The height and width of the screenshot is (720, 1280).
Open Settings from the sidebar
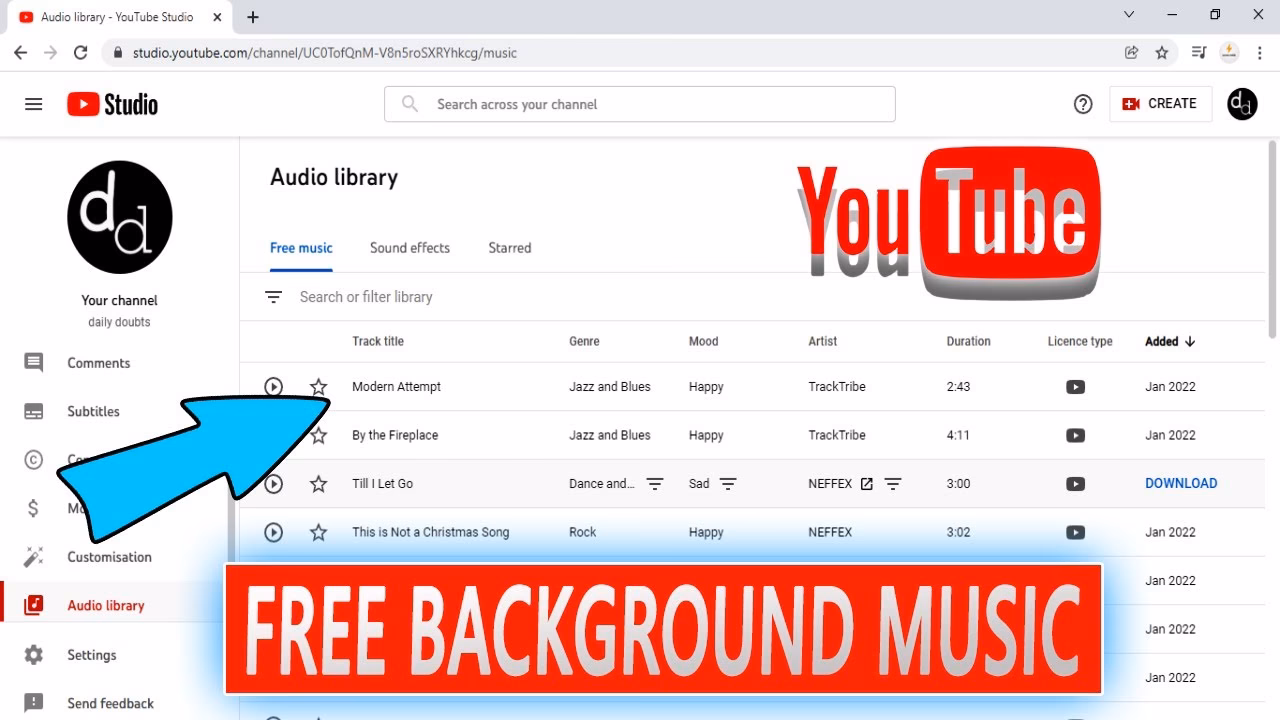(91, 654)
